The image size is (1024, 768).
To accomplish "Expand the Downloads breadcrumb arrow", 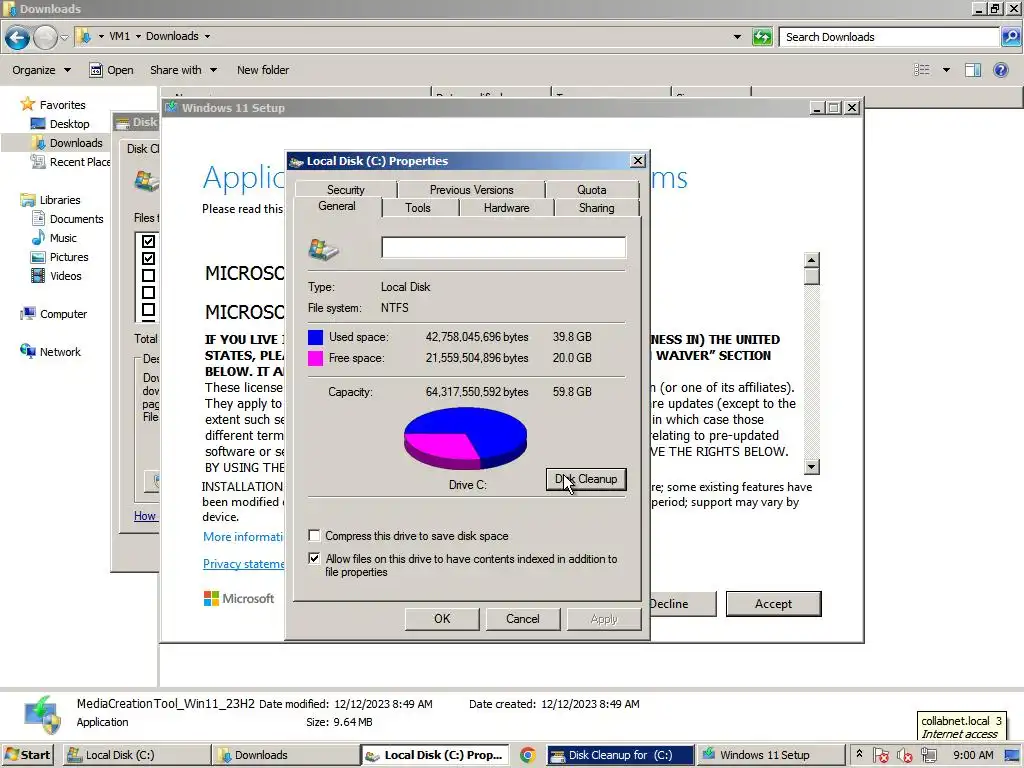I will tap(207, 37).
